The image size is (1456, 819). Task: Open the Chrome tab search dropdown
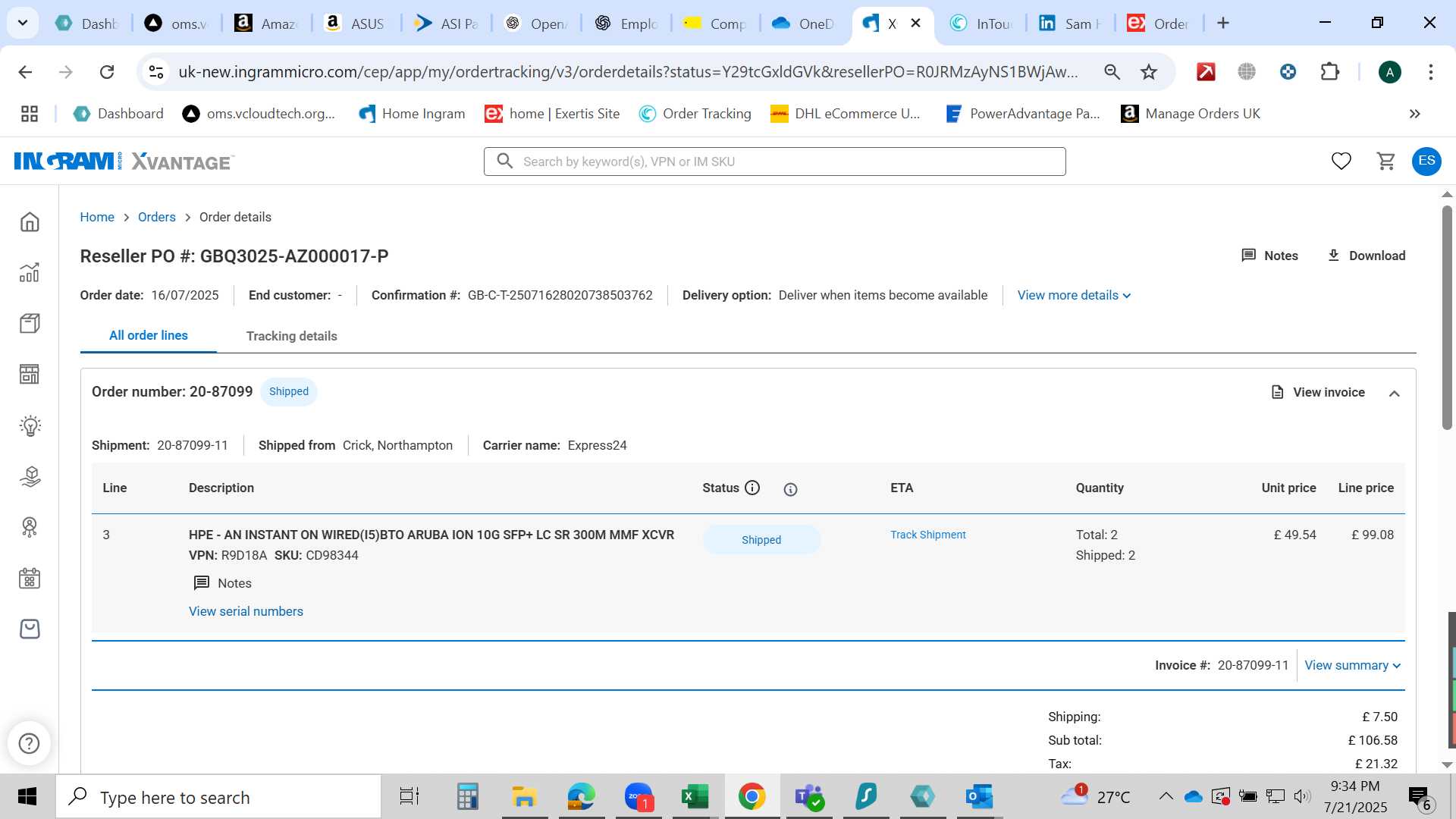[x=23, y=23]
